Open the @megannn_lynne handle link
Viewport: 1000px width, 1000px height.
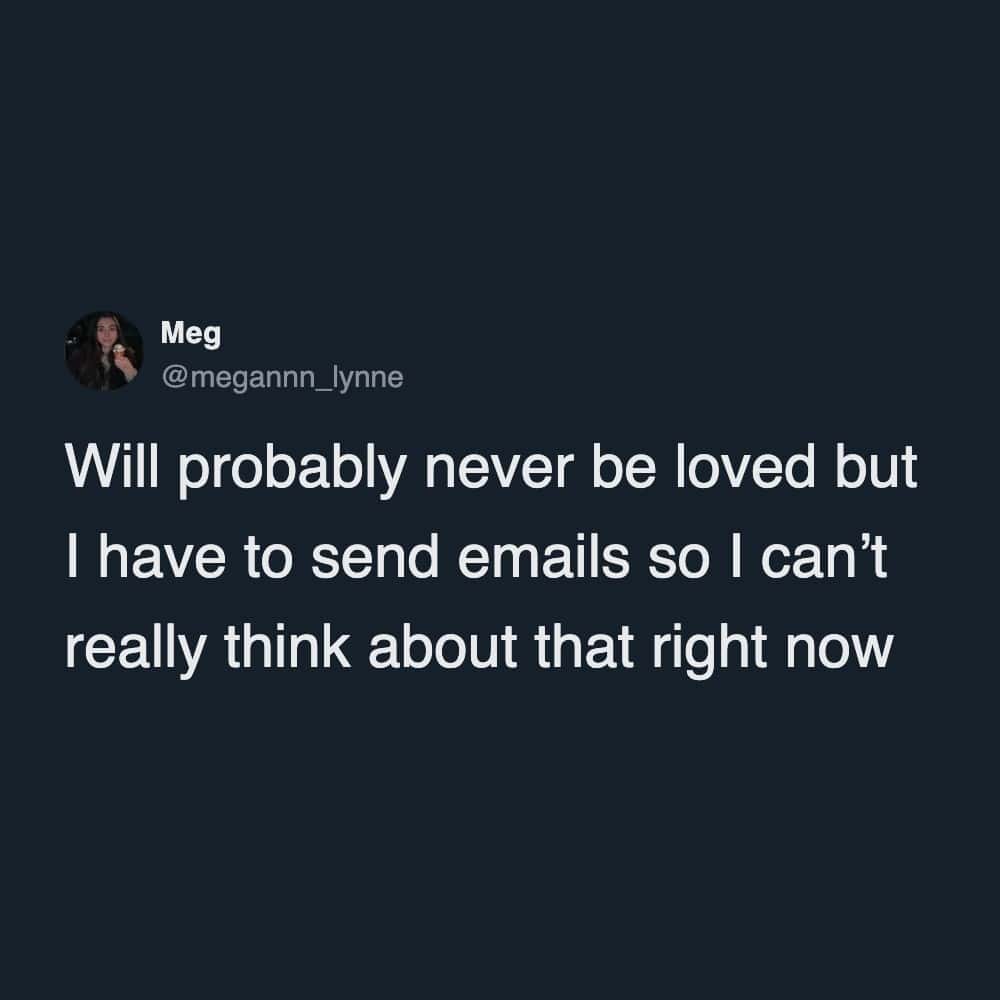point(283,378)
